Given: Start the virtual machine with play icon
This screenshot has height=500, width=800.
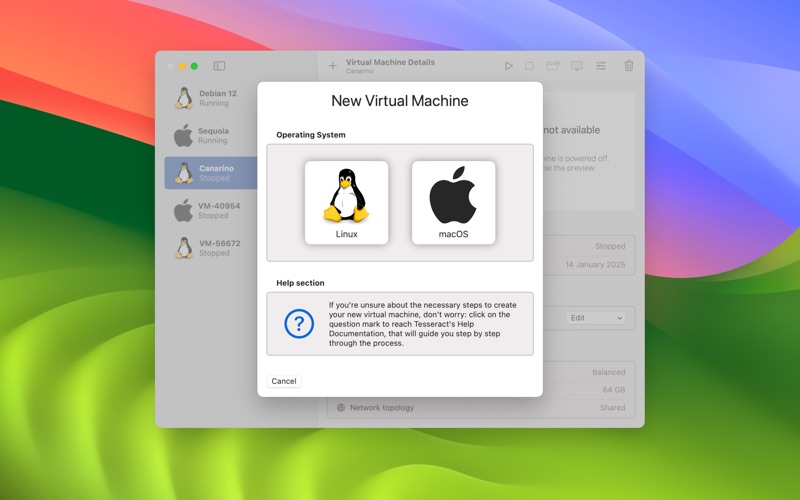Looking at the screenshot, I should (x=508, y=66).
